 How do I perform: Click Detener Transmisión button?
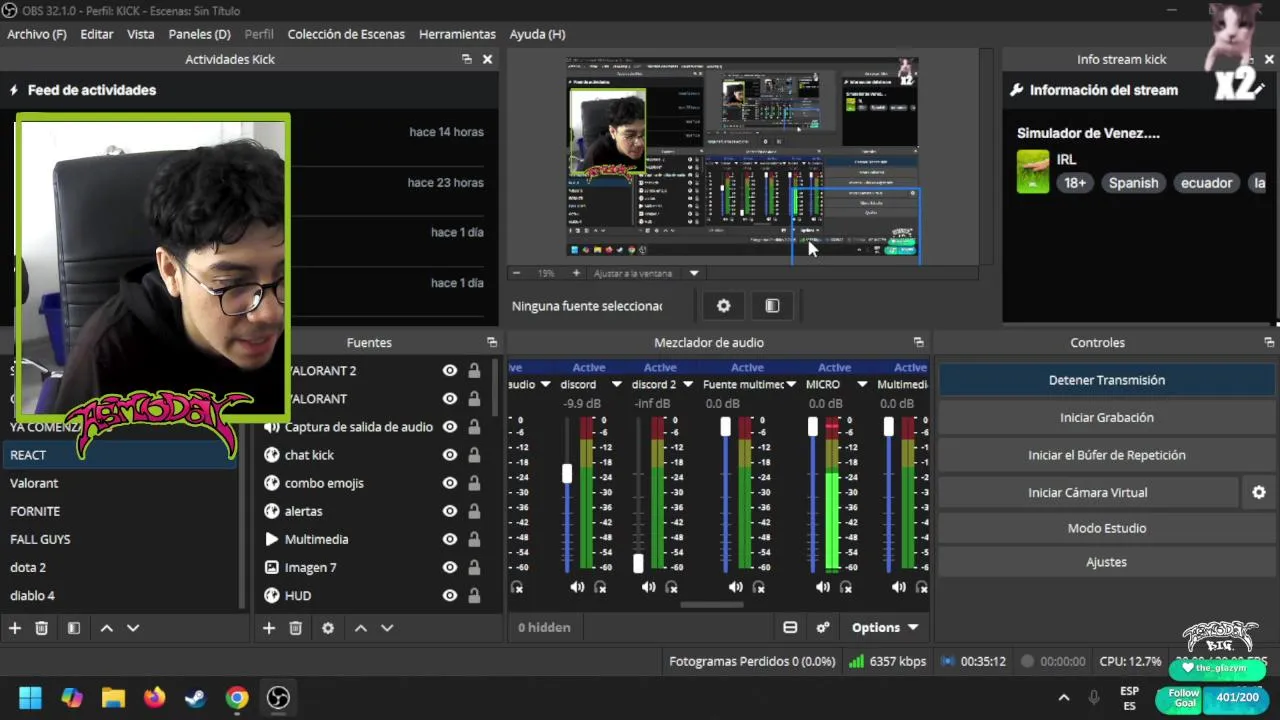coord(1106,380)
